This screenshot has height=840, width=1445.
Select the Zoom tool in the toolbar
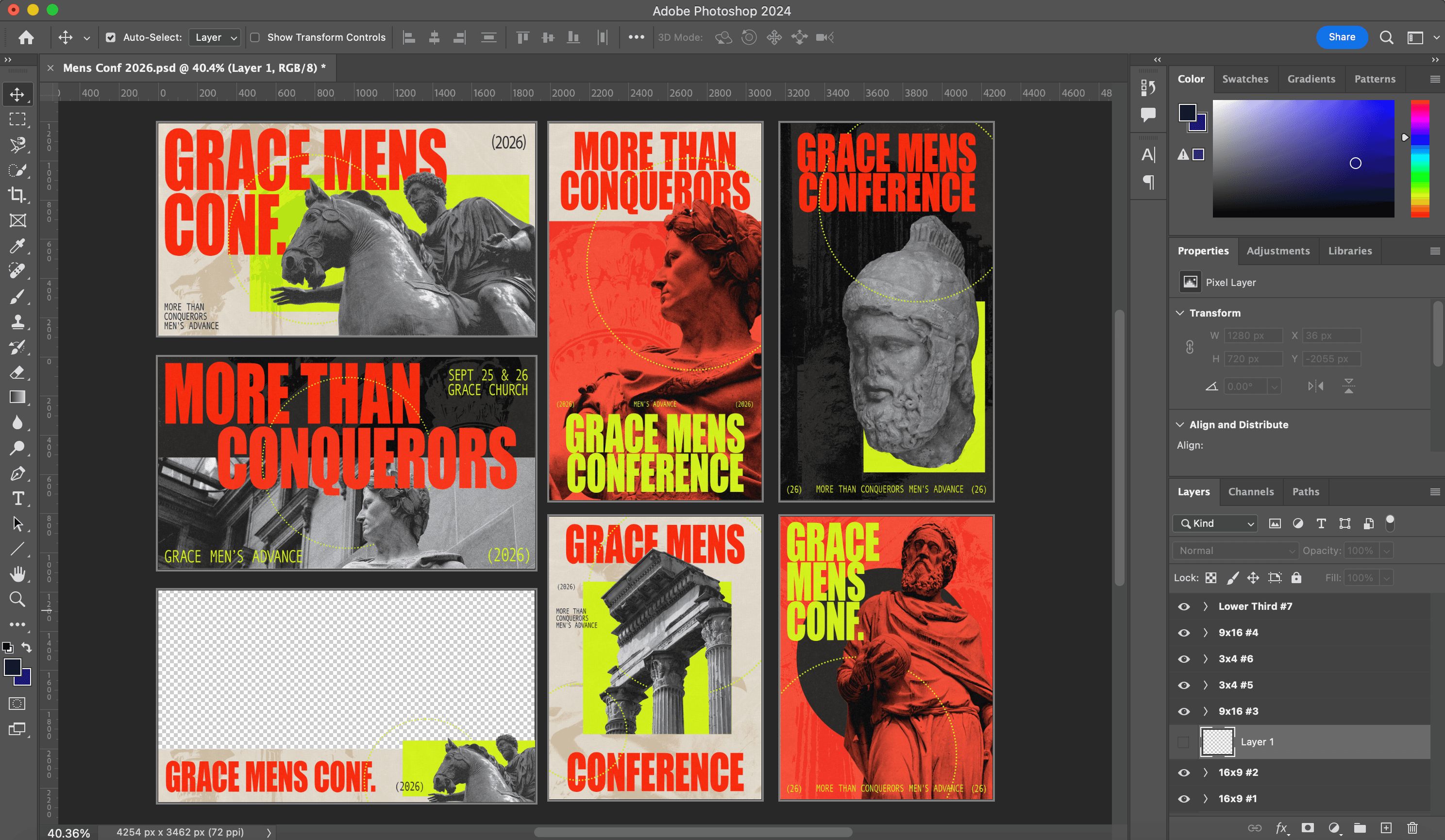(17, 599)
